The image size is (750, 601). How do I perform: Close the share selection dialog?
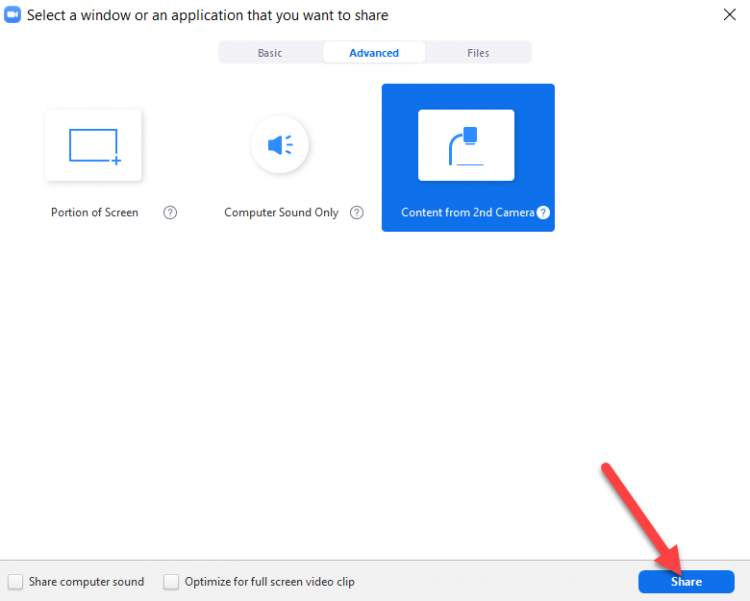729,14
